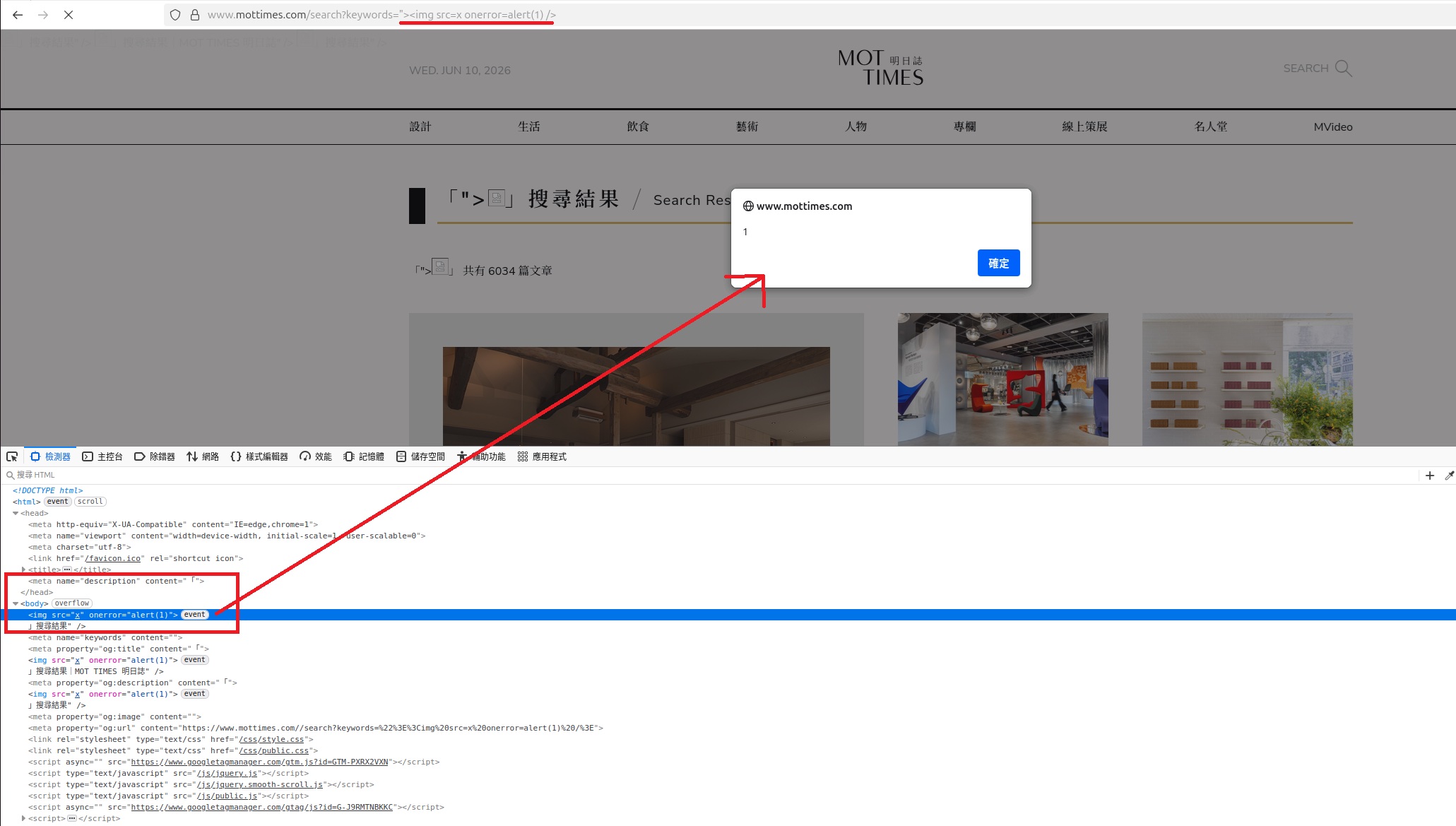
Task: Select the meta name="viewport" row
Action: [728, 536]
